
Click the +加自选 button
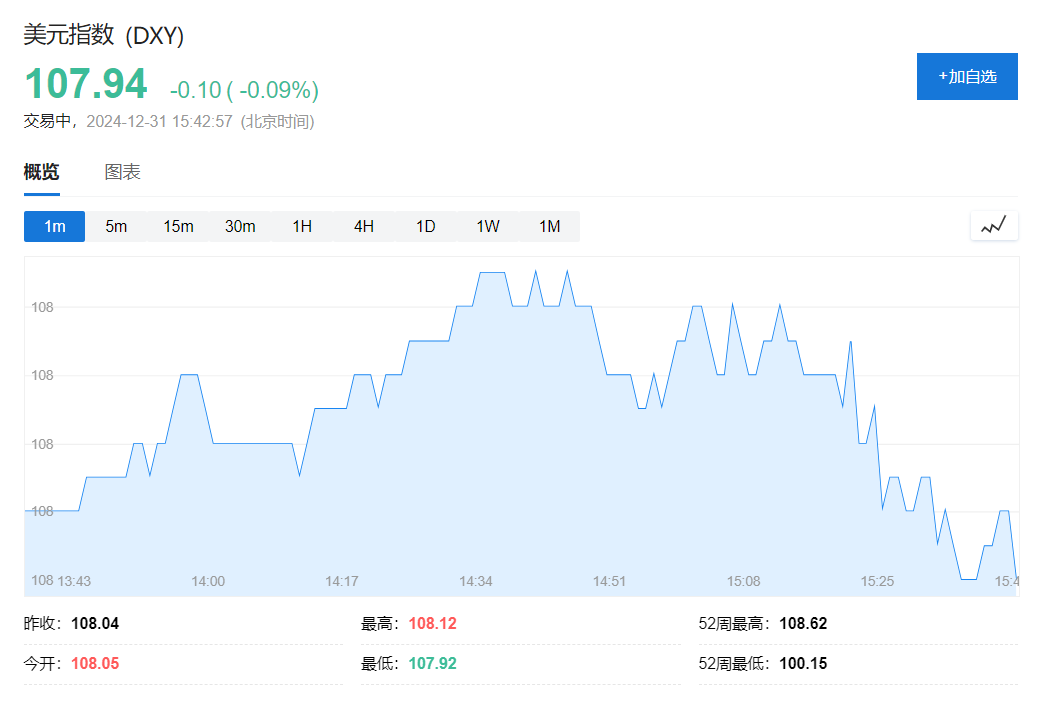[967, 76]
